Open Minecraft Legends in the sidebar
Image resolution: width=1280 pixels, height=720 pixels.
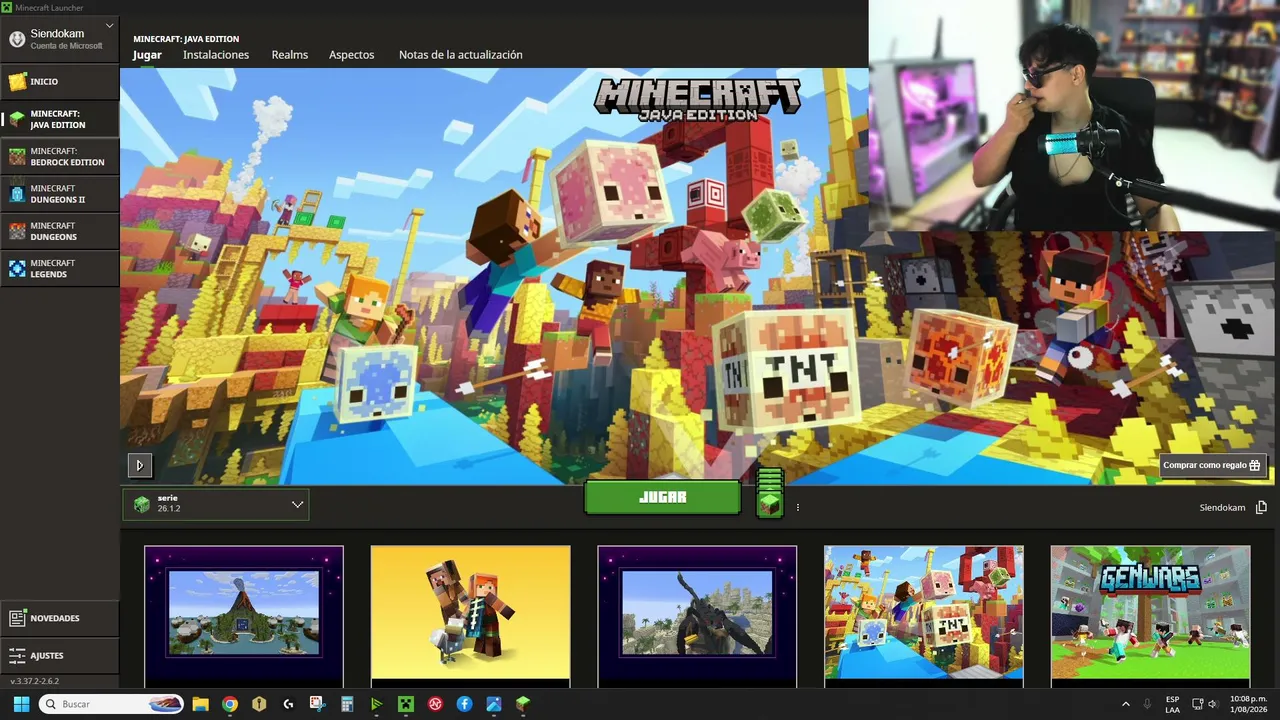tap(59, 268)
